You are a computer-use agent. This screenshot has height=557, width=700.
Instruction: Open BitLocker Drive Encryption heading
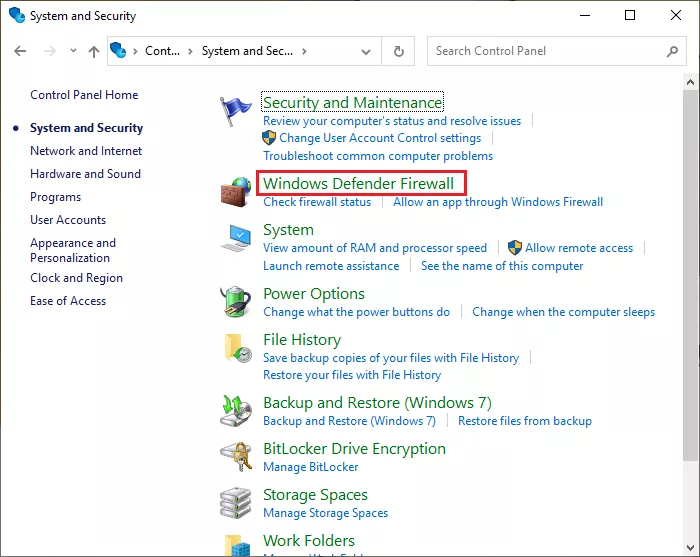354,449
